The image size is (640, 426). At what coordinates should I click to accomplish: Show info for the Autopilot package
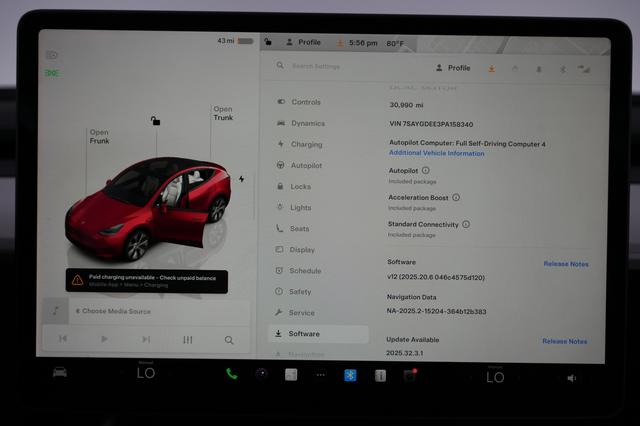coord(425,170)
